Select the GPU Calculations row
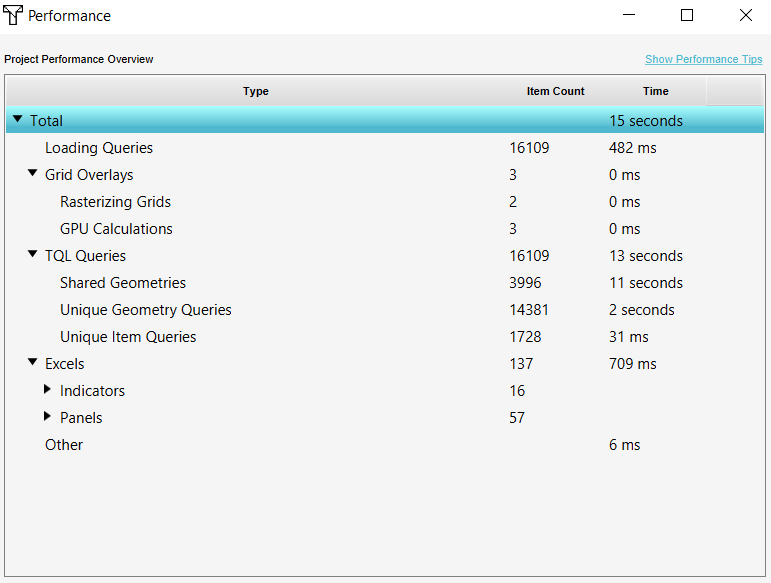The width and height of the screenshot is (771, 583). (x=116, y=229)
